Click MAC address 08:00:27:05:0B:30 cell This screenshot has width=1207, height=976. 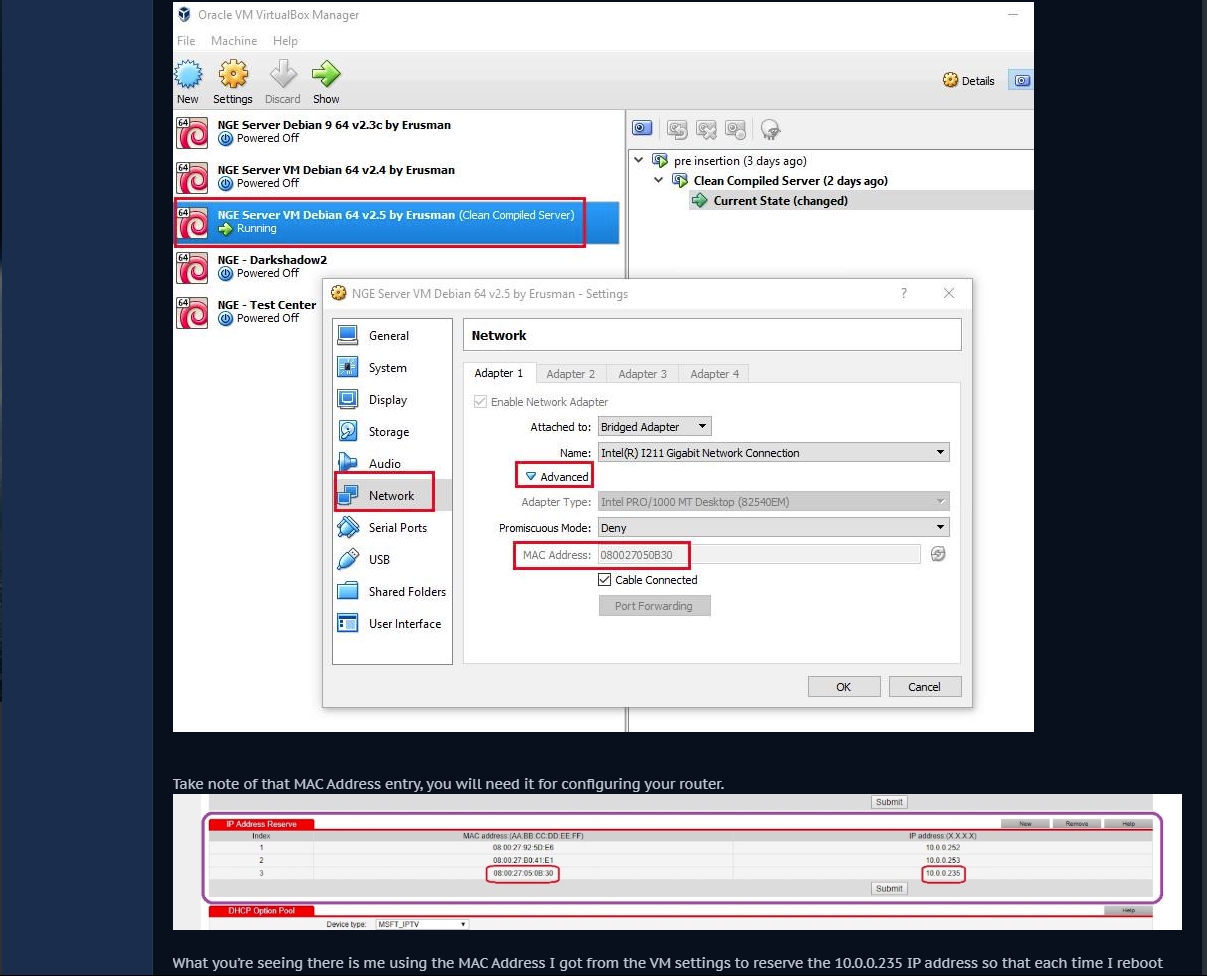coord(524,873)
